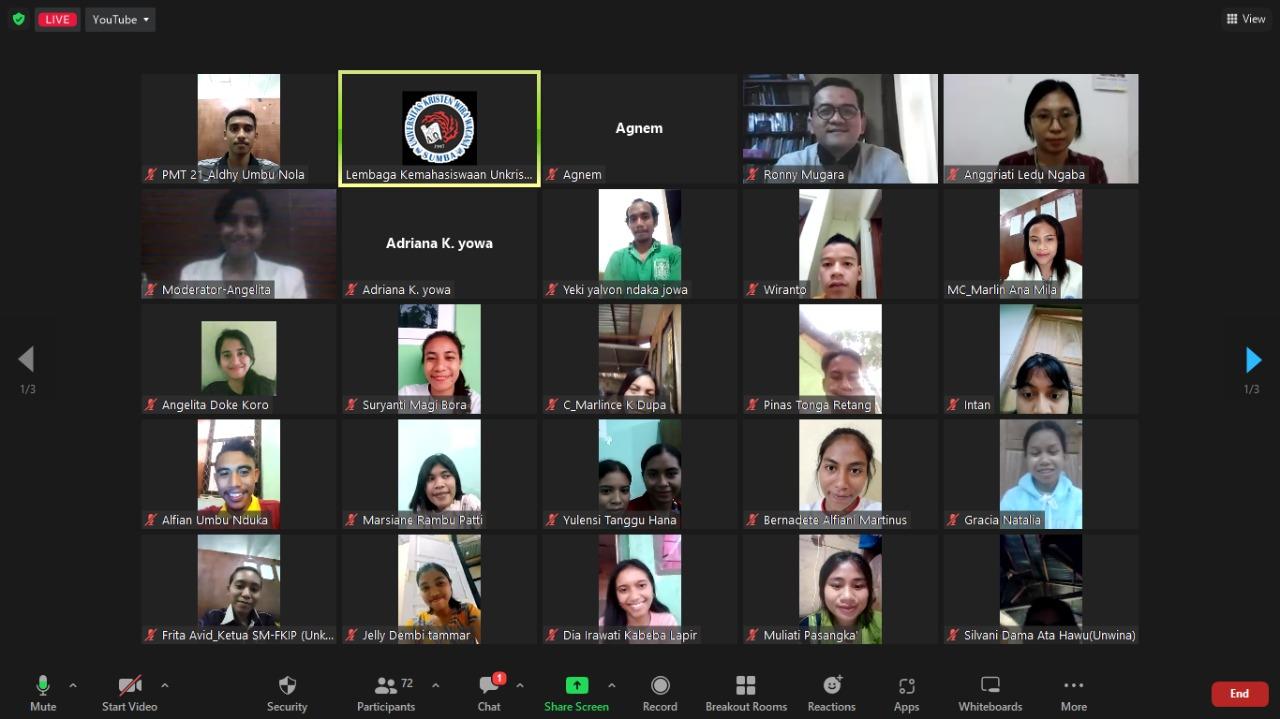This screenshot has width=1280, height=719.
Task: Select Ronny Mugara's video tile
Action: coord(840,128)
